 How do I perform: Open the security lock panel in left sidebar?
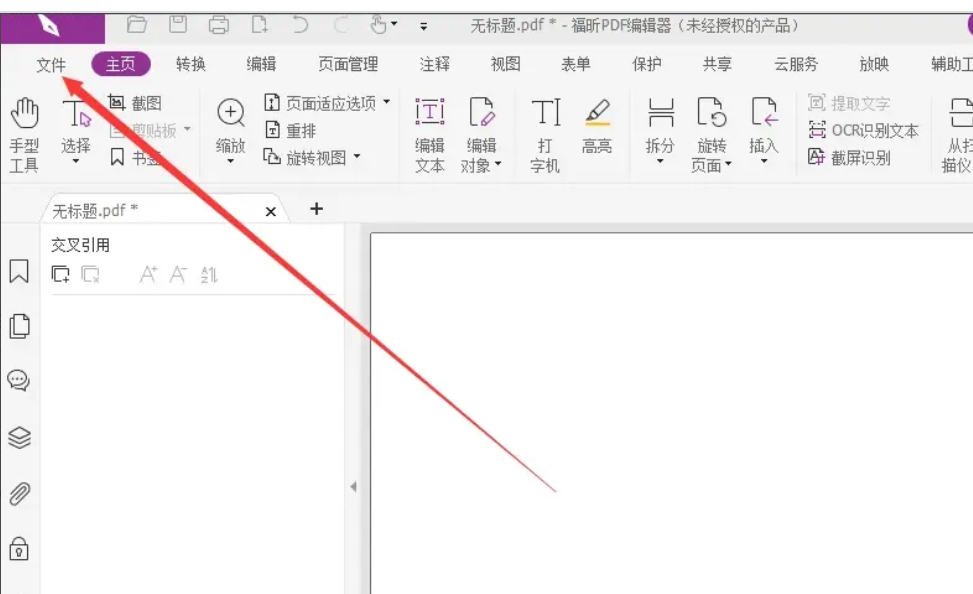[19, 549]
